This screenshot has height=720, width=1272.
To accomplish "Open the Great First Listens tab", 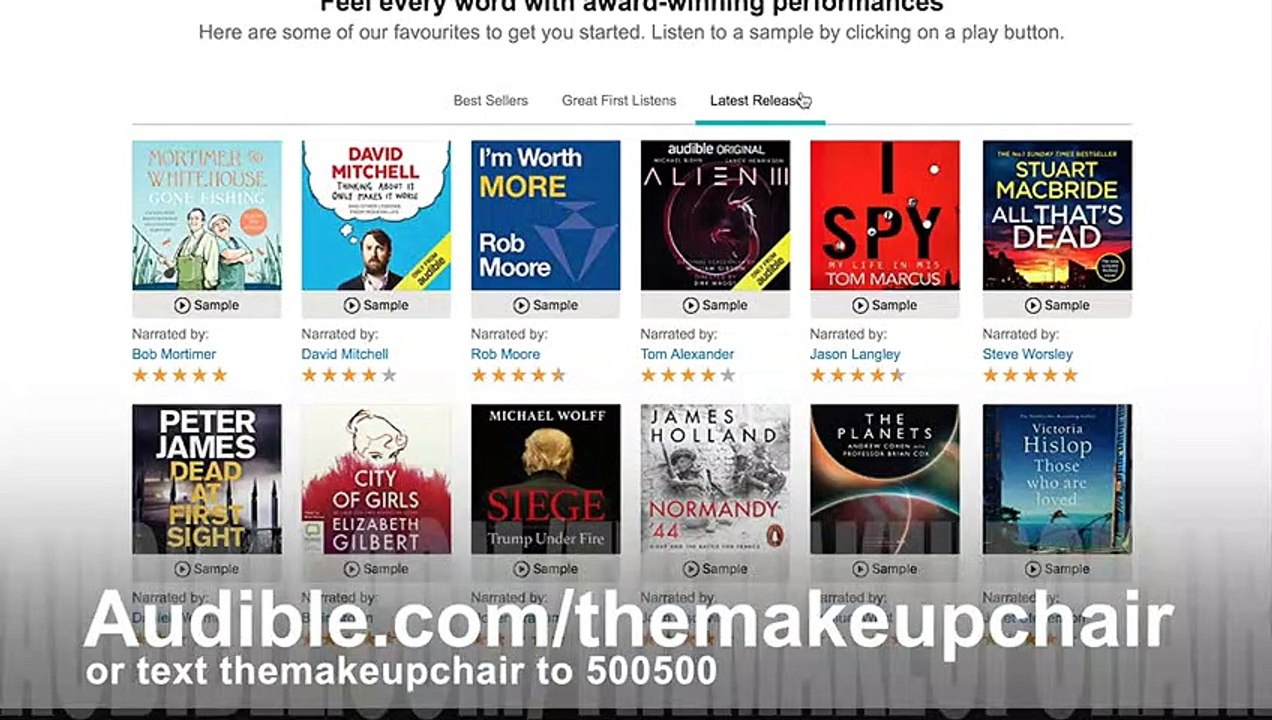I will coord(619,100).
